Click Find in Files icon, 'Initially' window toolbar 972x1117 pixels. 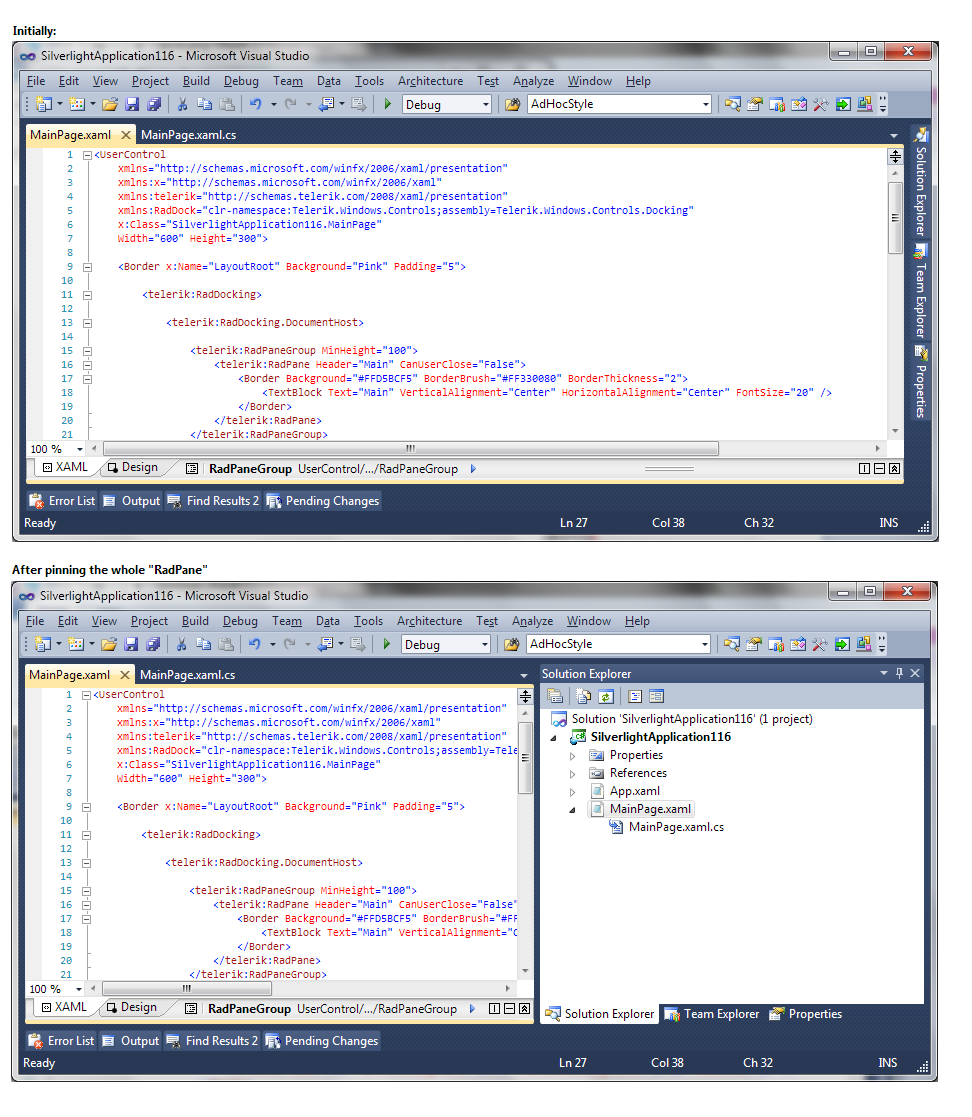[512, 105]
